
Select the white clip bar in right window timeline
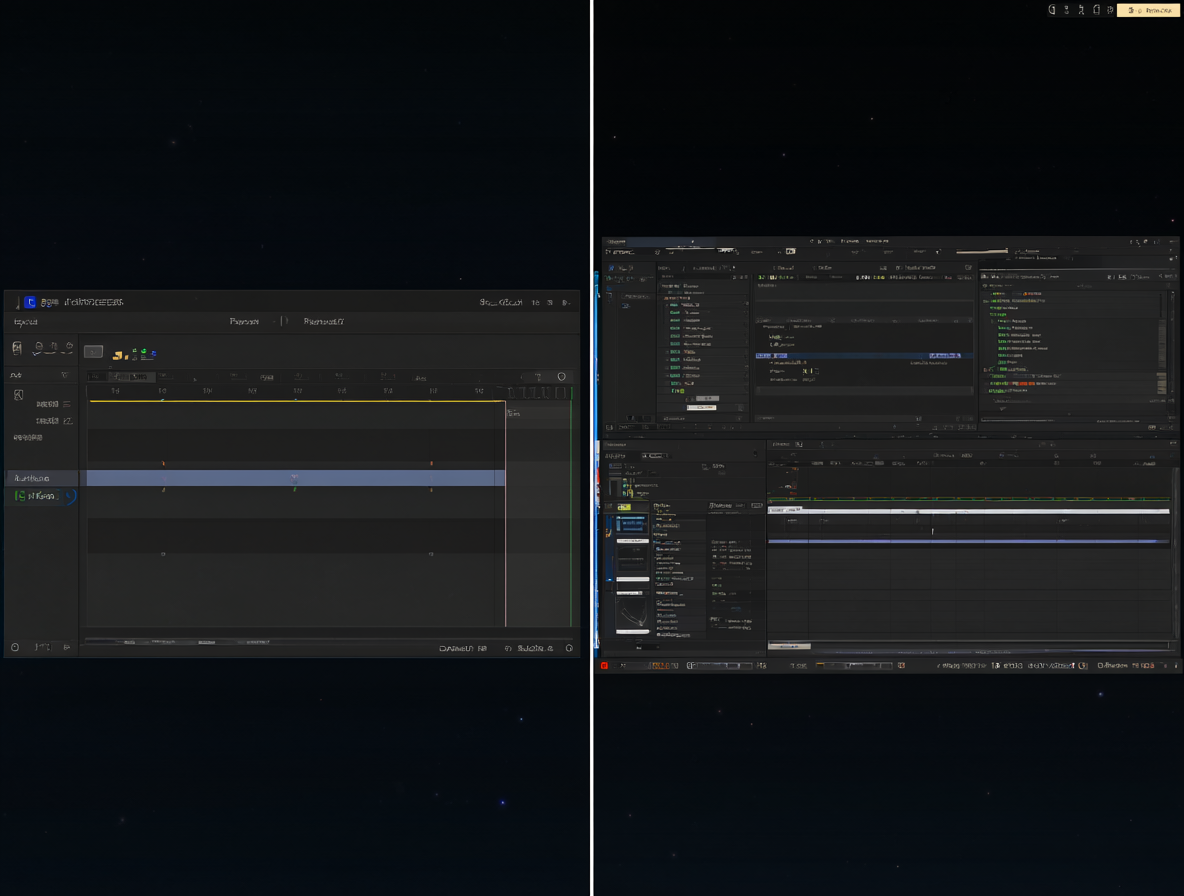[969, 511]
